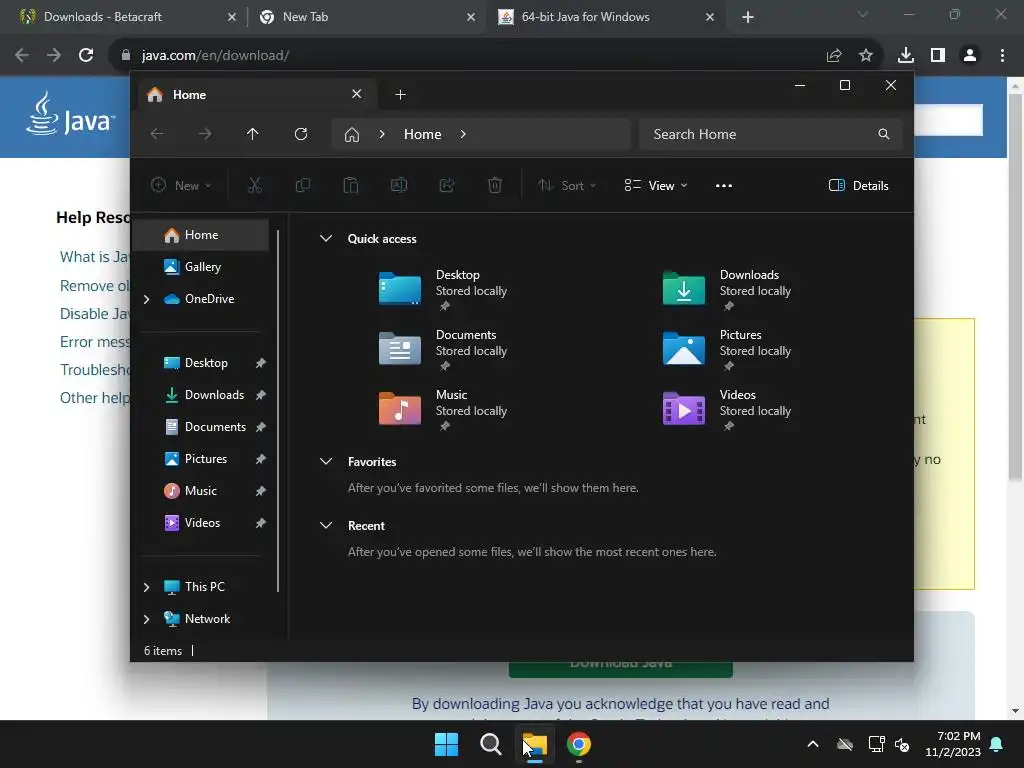Toggle pin next to Downloads in sidebar

(261, 395)
